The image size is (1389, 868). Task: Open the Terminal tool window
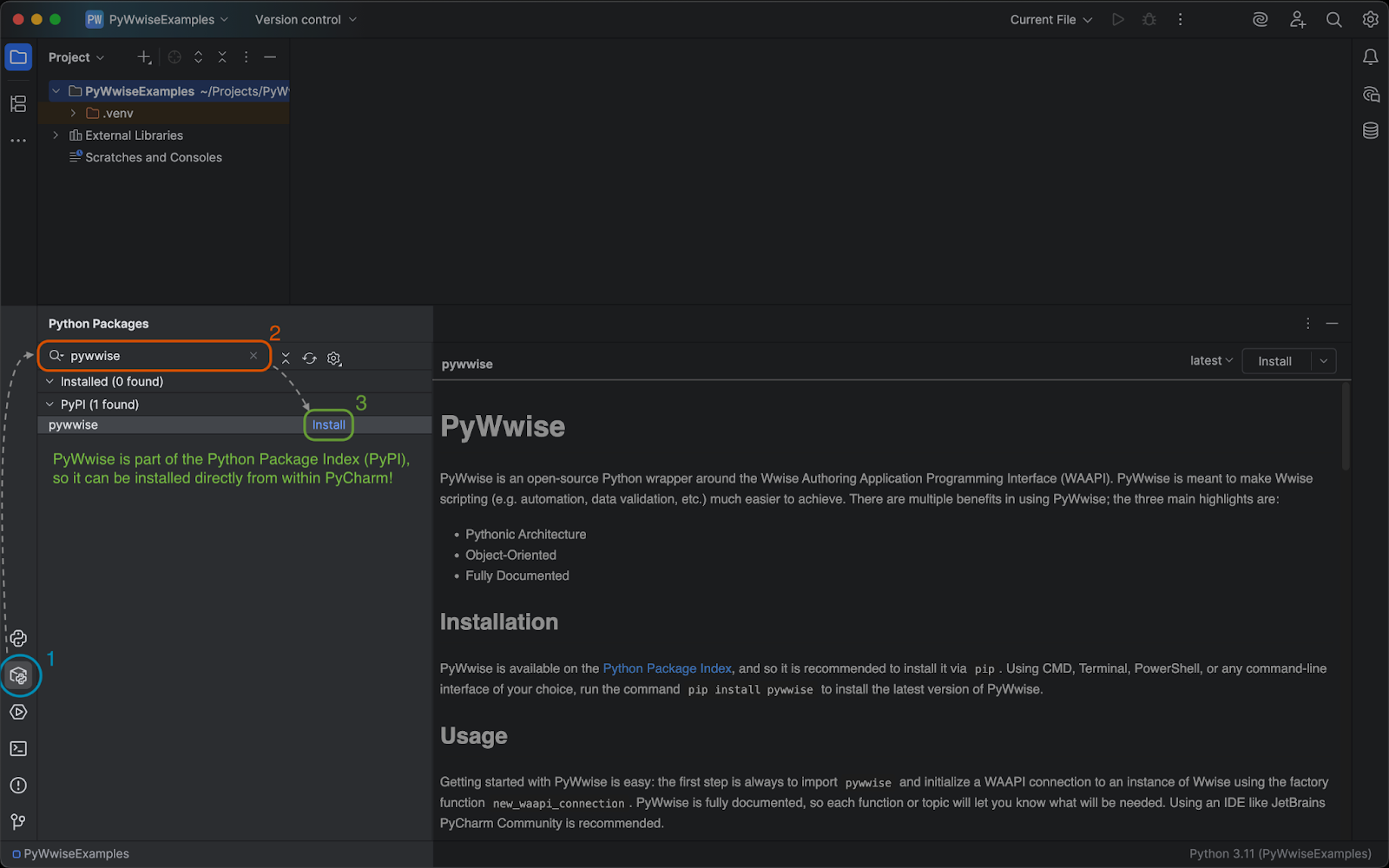[x=18, y=748]
